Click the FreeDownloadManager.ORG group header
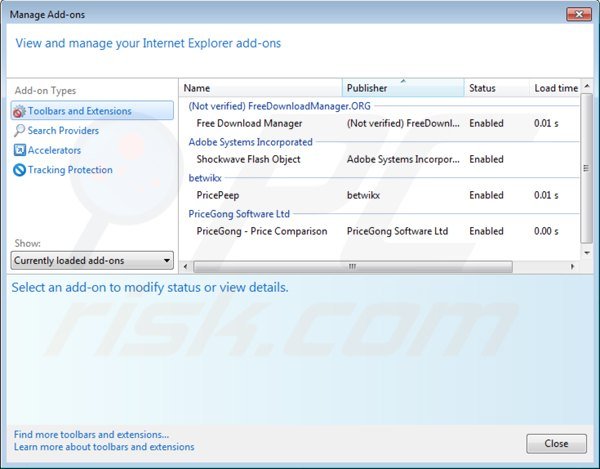Image resolution: width=600 pixels, height=469 pixels. [x=279, y=106]
